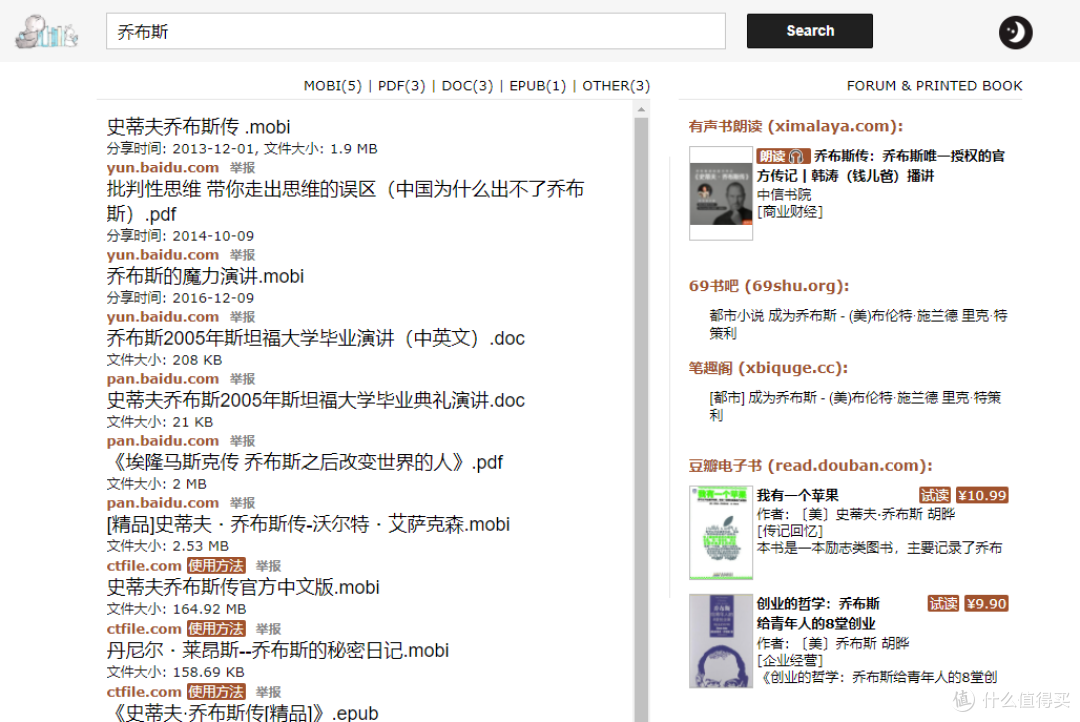Open the 创业的哲学：乔布斯 title link
This screenshot has width=1080, height=722.
818,614
